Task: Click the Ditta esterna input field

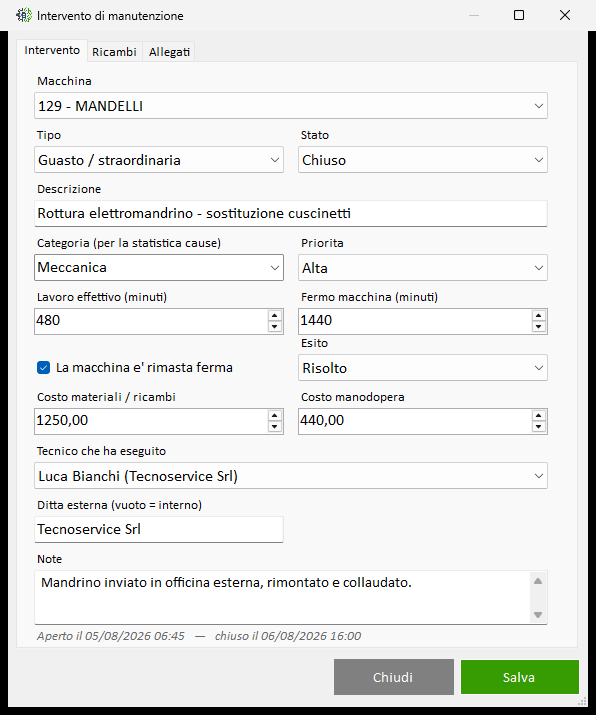Action: [159, 529]
